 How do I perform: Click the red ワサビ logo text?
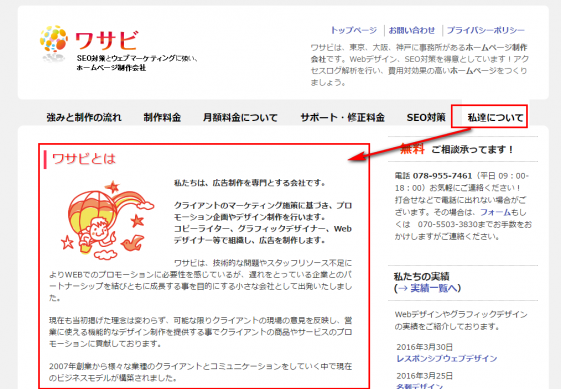(x=107, y=41)
